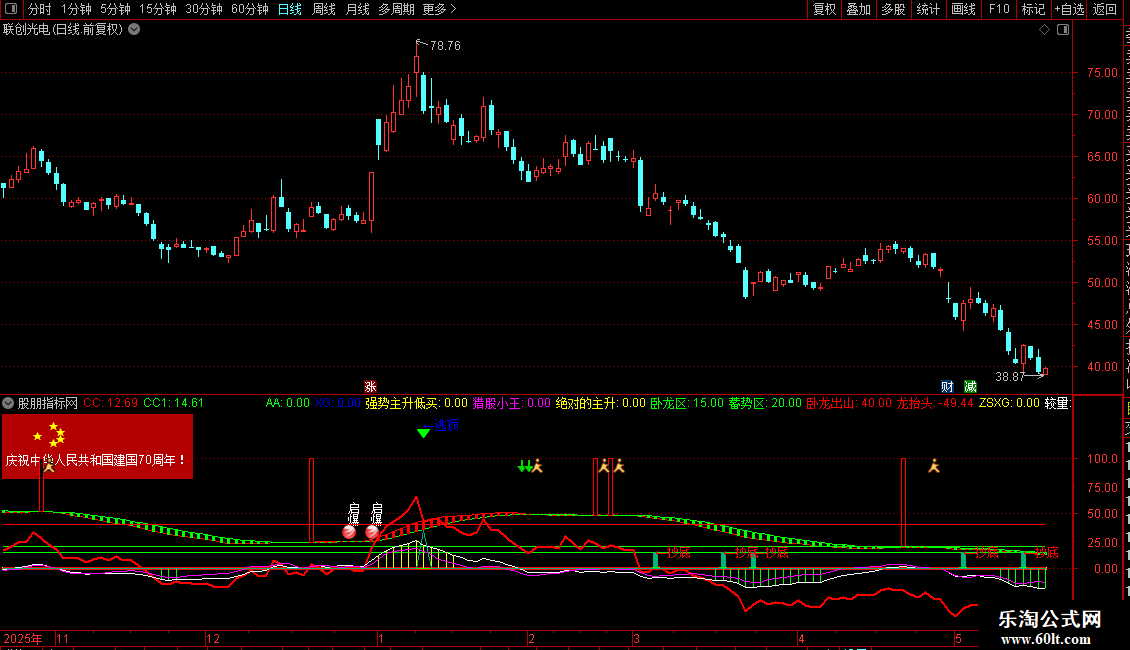Click the 卧龙出山 value label
This screenshot has width=1130, height=650.
tap(848, 404)
